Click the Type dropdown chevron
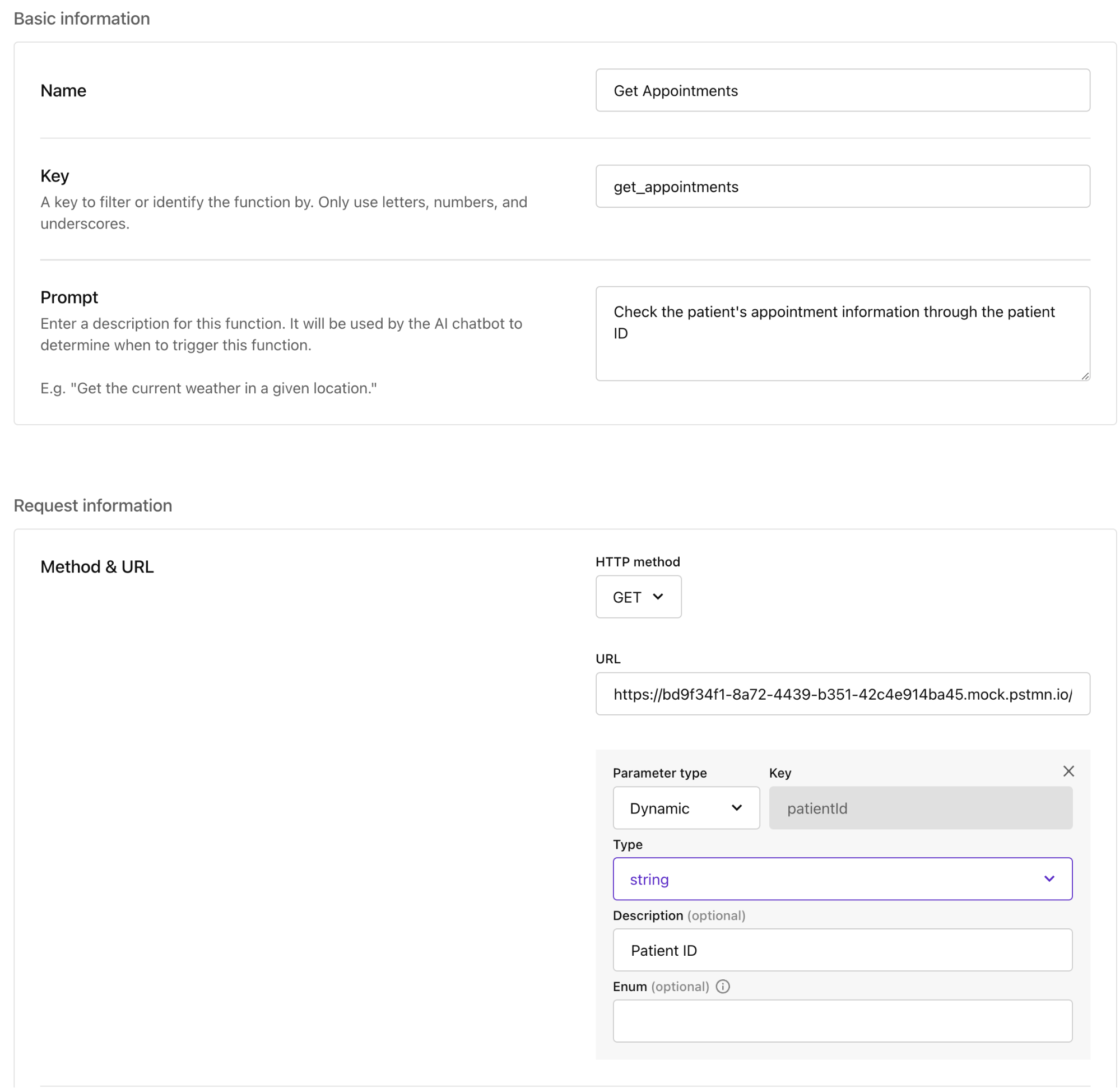The width and height of the screenshot is (1120, 1088). point(1049,879)
